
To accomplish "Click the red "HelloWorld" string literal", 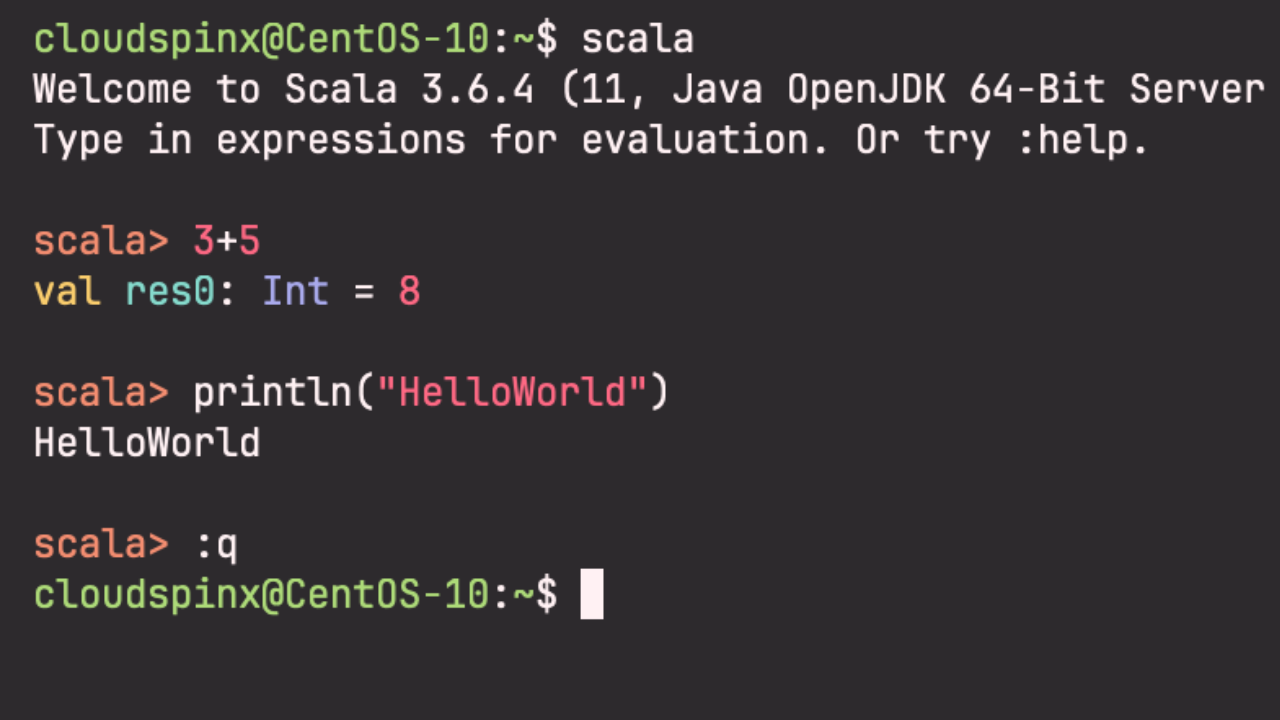I will click(513, 392).
